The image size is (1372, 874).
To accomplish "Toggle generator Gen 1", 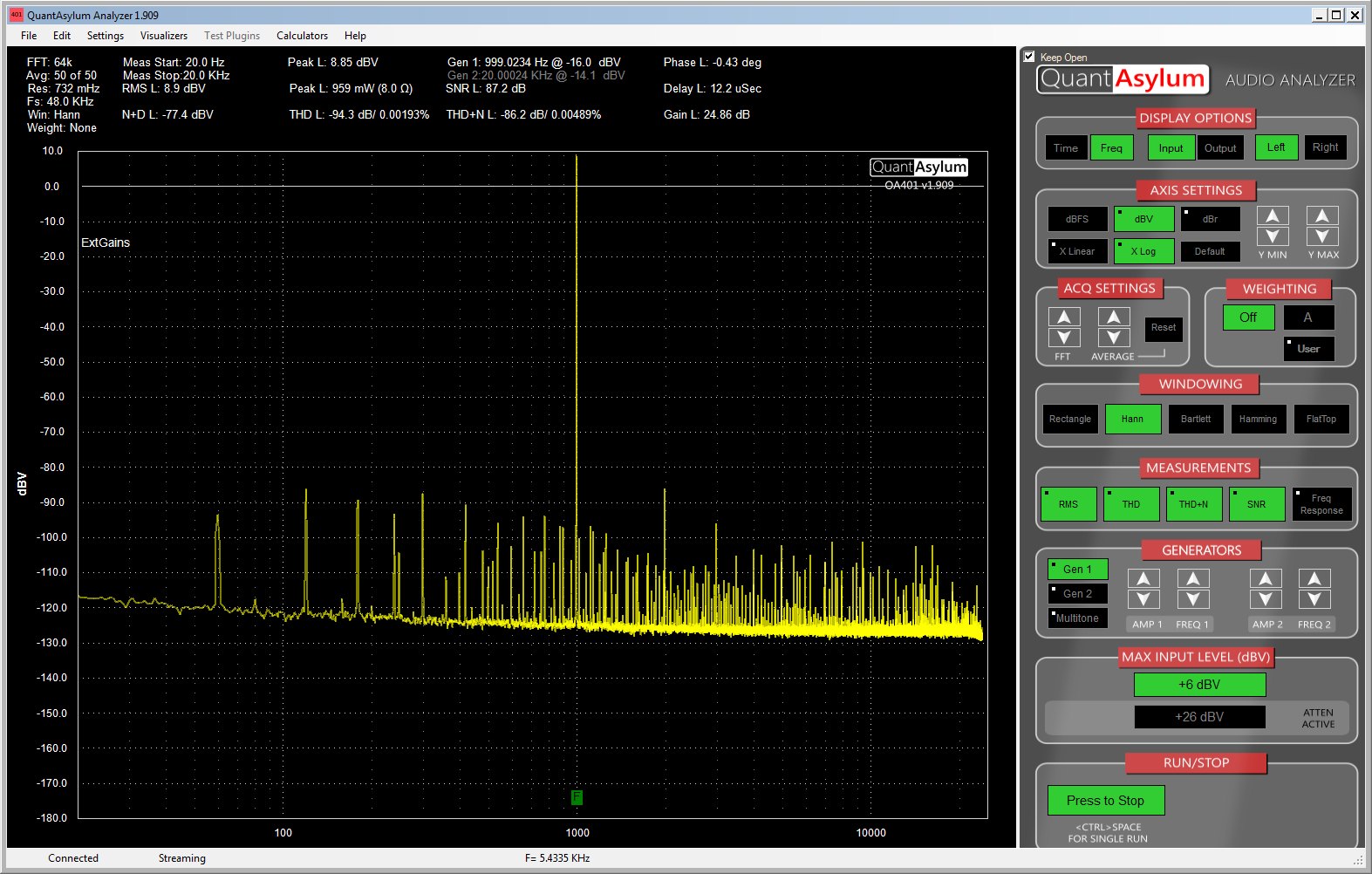I will tap(1077, 570).
